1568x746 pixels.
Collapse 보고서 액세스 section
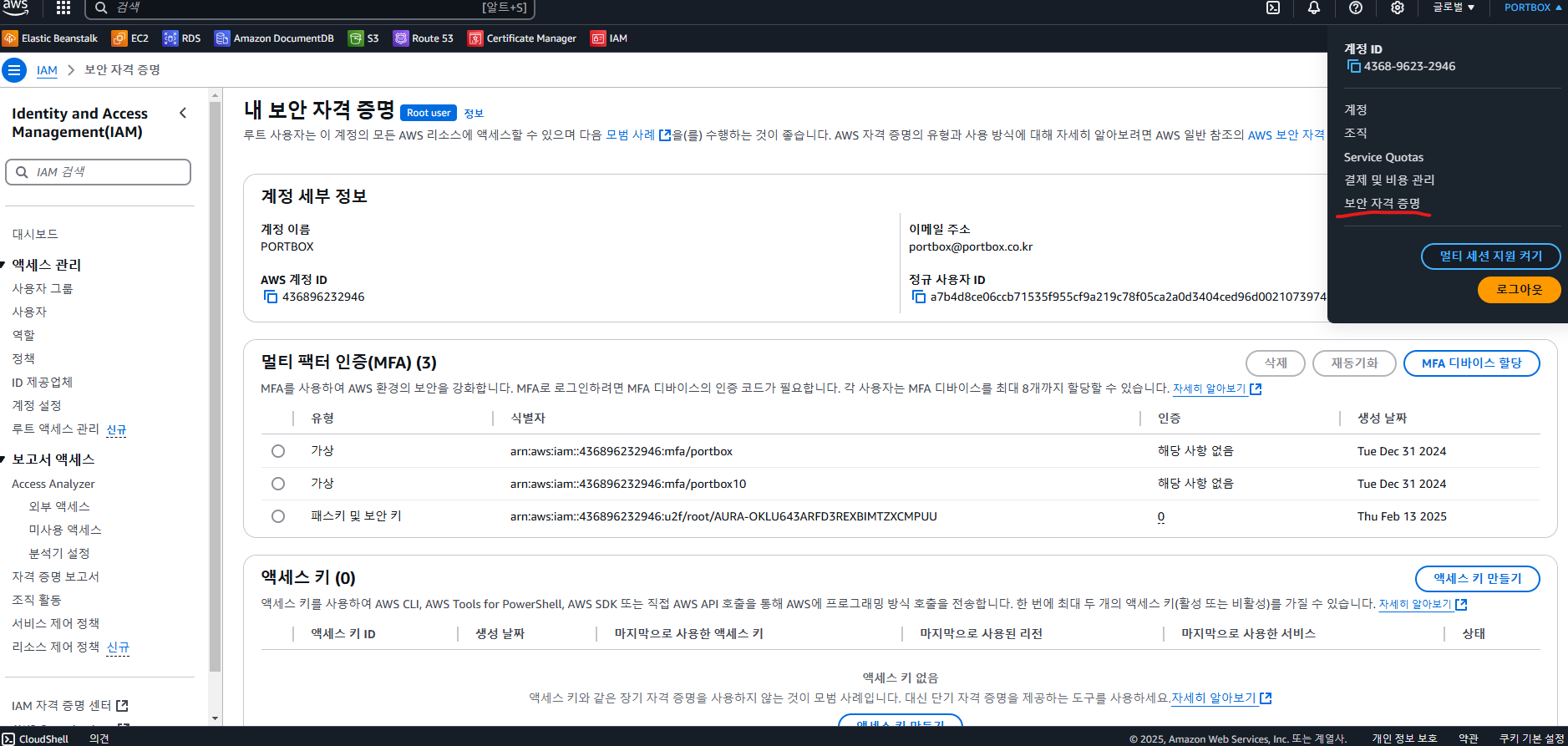point(3,459)
